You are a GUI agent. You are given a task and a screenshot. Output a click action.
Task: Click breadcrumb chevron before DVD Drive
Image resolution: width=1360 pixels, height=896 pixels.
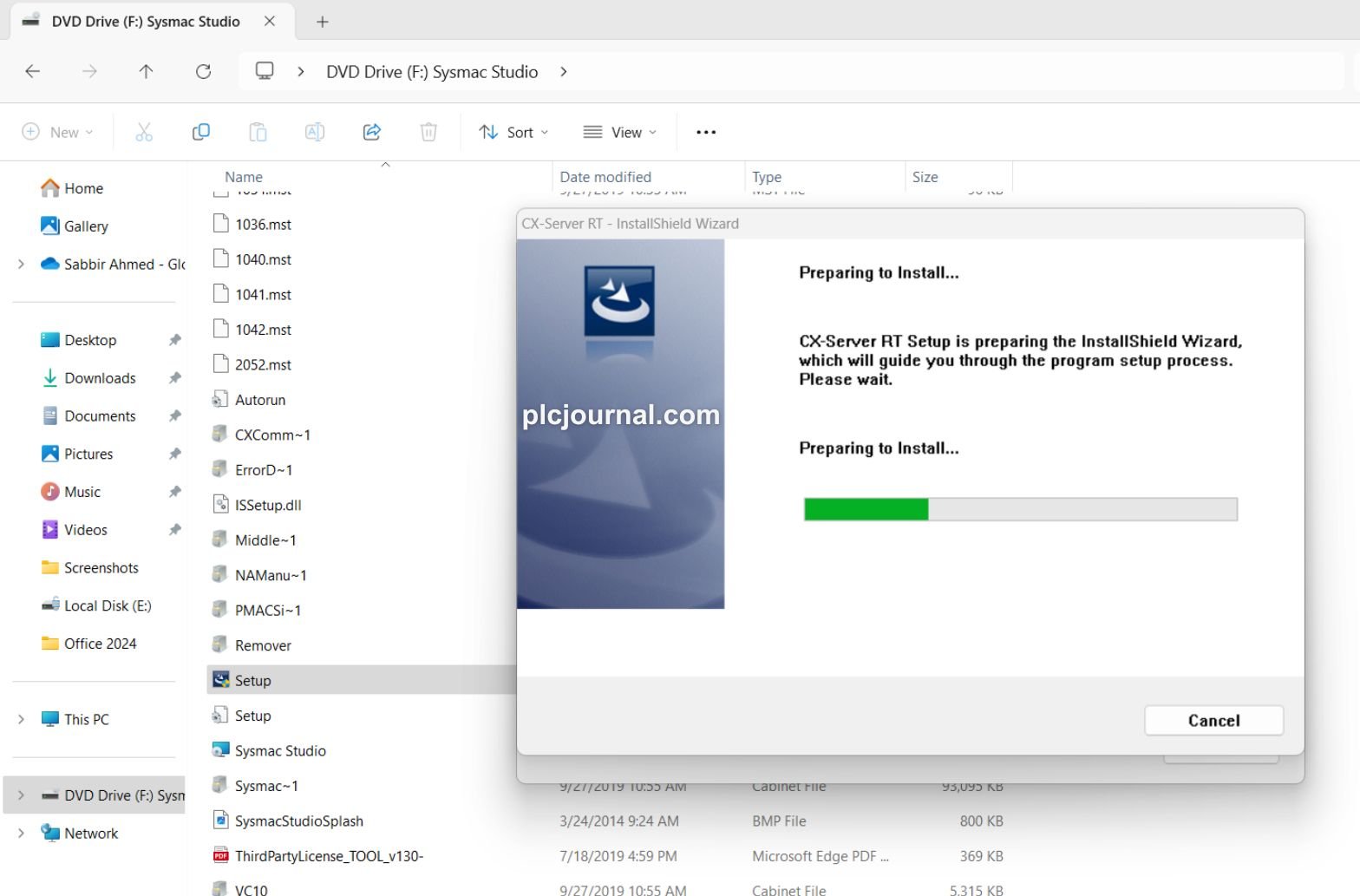[300, 72]
